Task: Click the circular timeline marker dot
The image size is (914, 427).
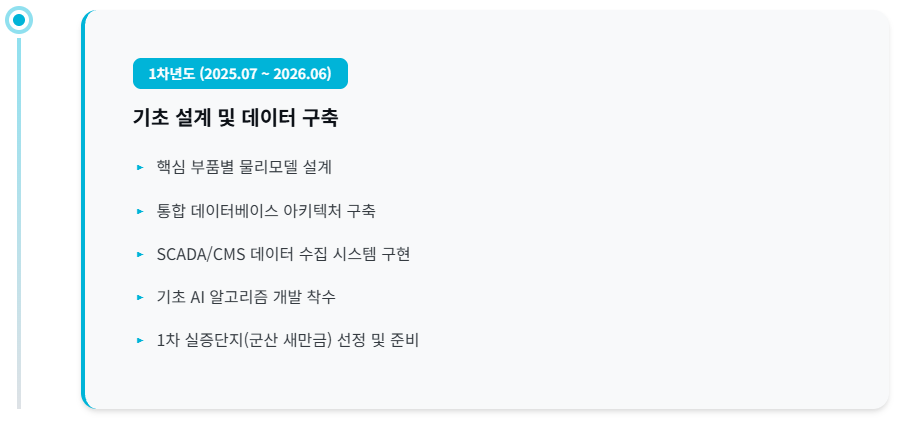Action: point(18,19)
